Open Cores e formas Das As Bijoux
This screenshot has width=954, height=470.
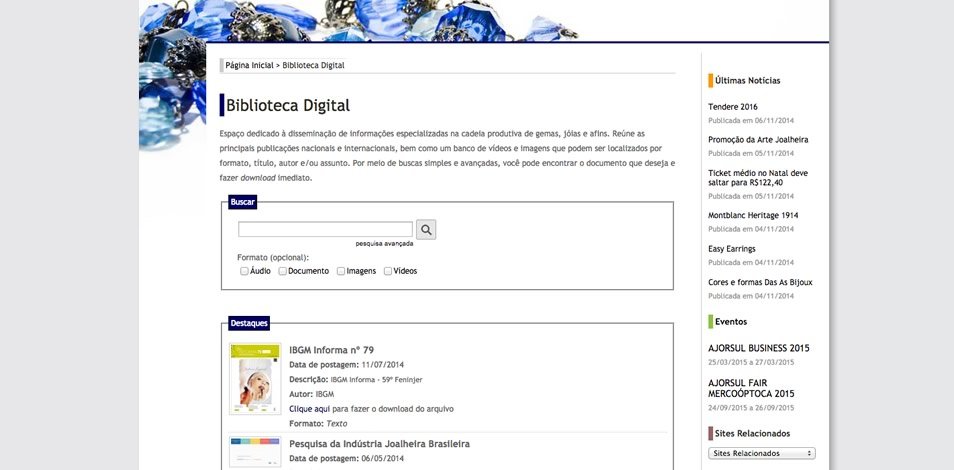pyautogui.click(x=761, y=282)
